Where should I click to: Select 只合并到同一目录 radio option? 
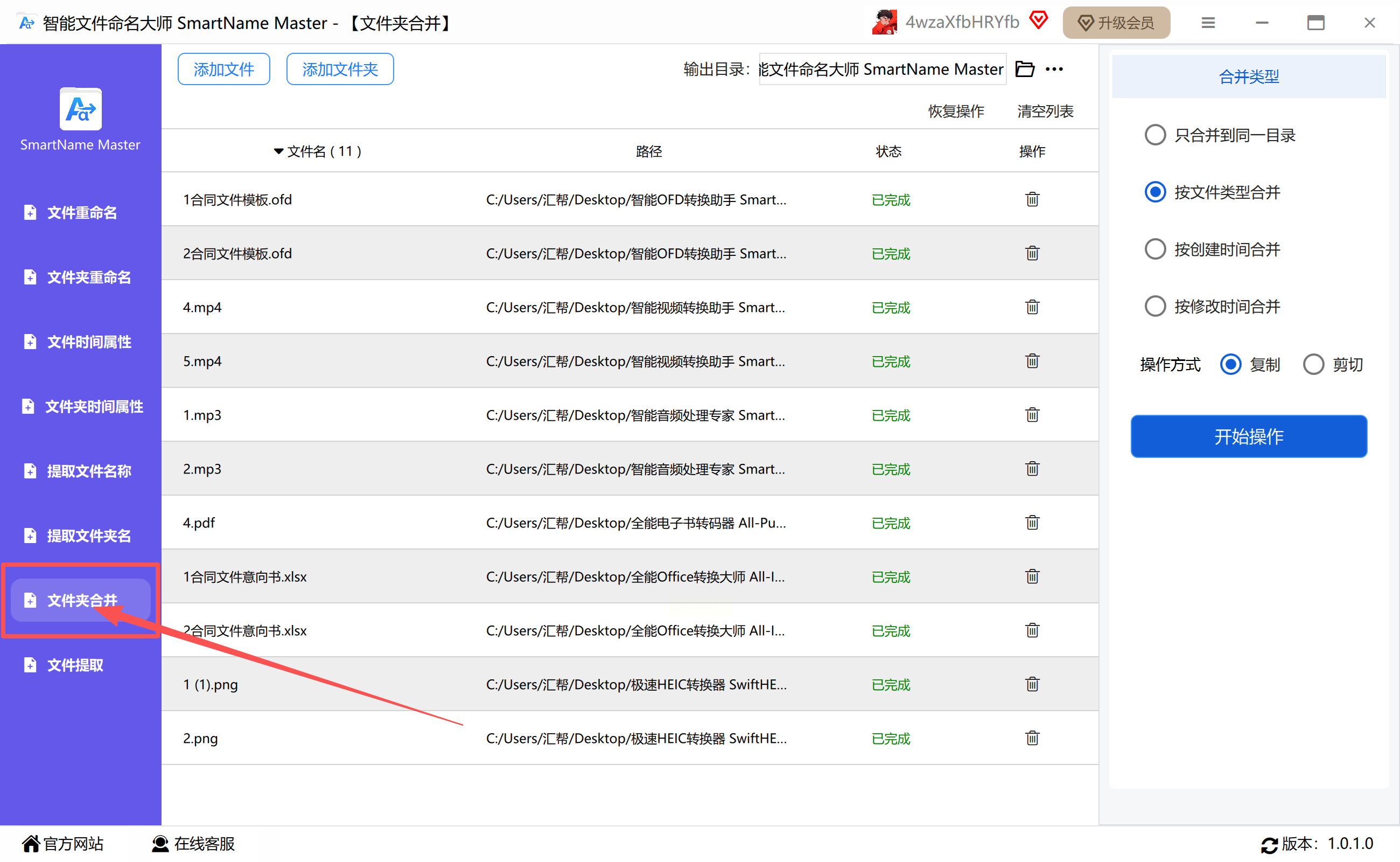(x=1155, y=135)
